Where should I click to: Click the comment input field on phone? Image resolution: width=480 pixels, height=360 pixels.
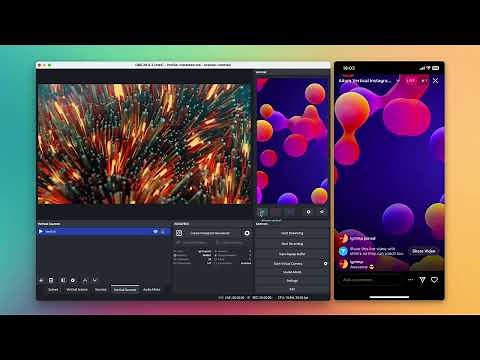369,280
